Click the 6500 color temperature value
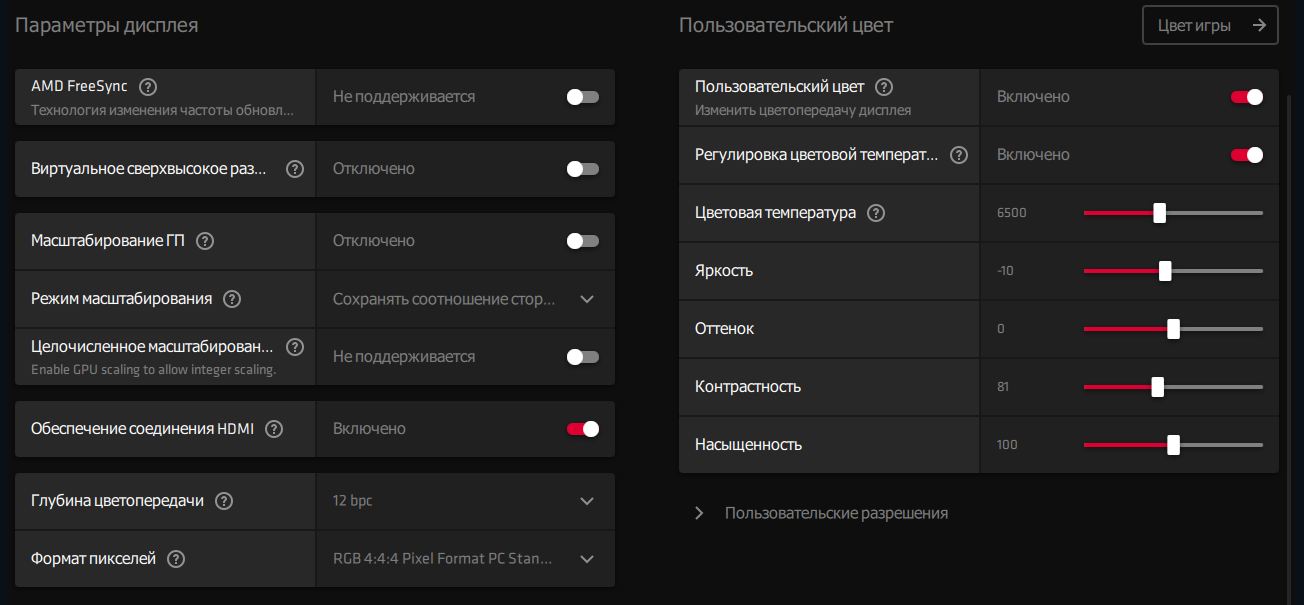The image size is (1304, 605). pyautogui.click(x=1012, y=213)
